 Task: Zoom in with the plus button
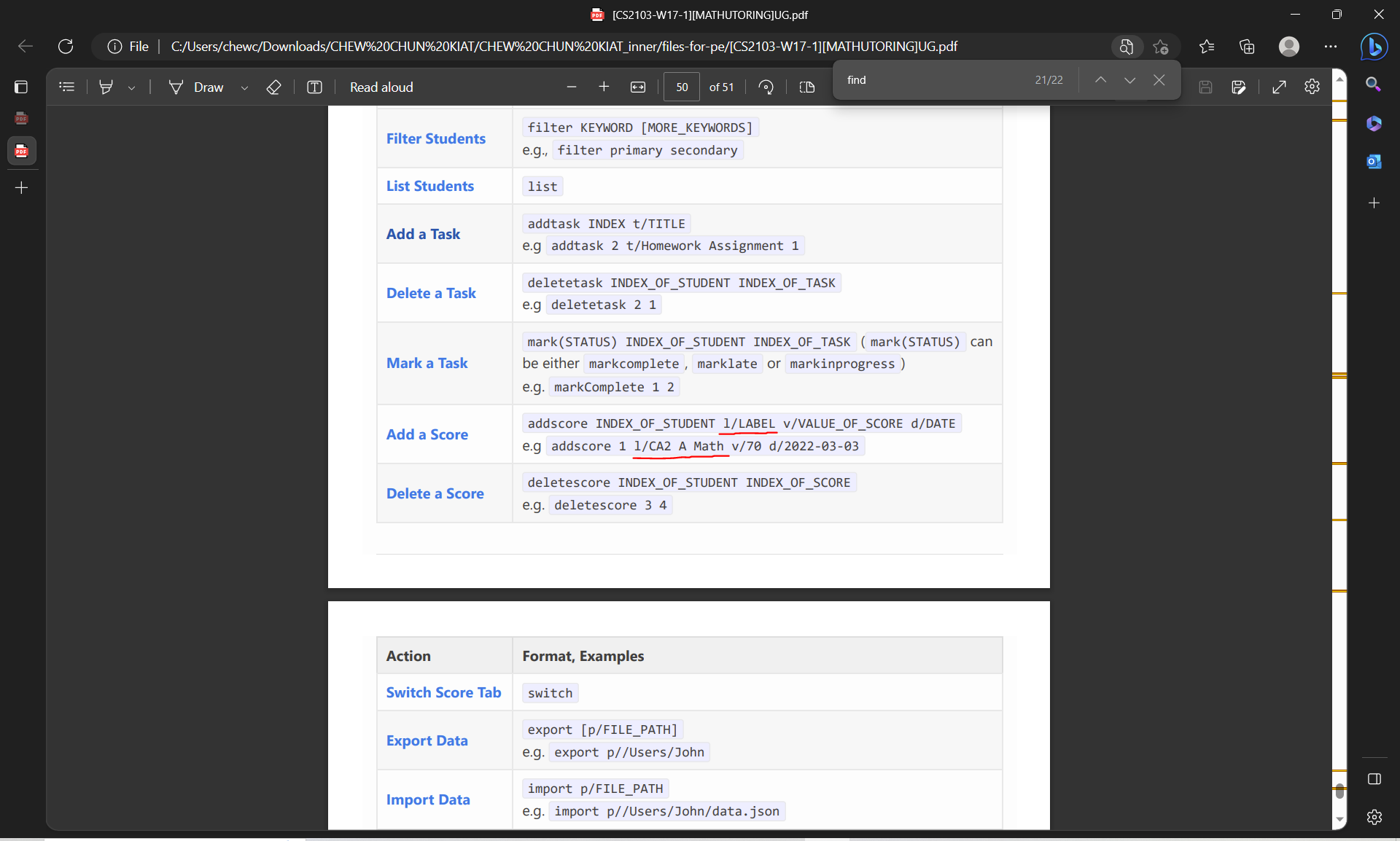pos(604,87)
